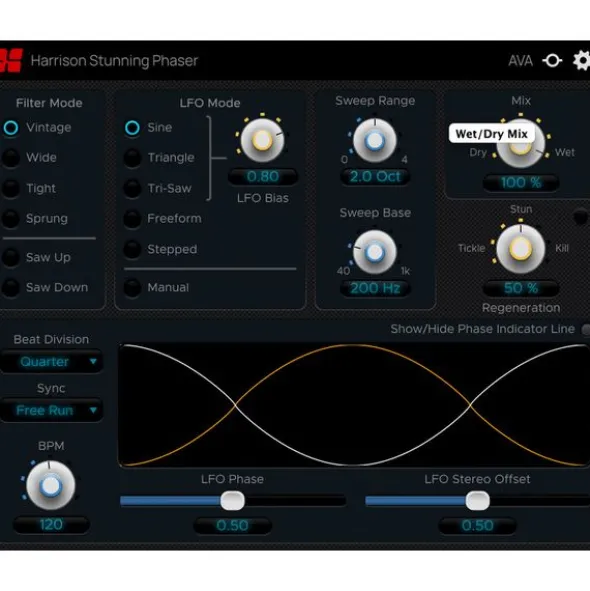The image size is (590, 591).
Task: Select Freeform LFO mode
Action: click(x=132, y=218)
